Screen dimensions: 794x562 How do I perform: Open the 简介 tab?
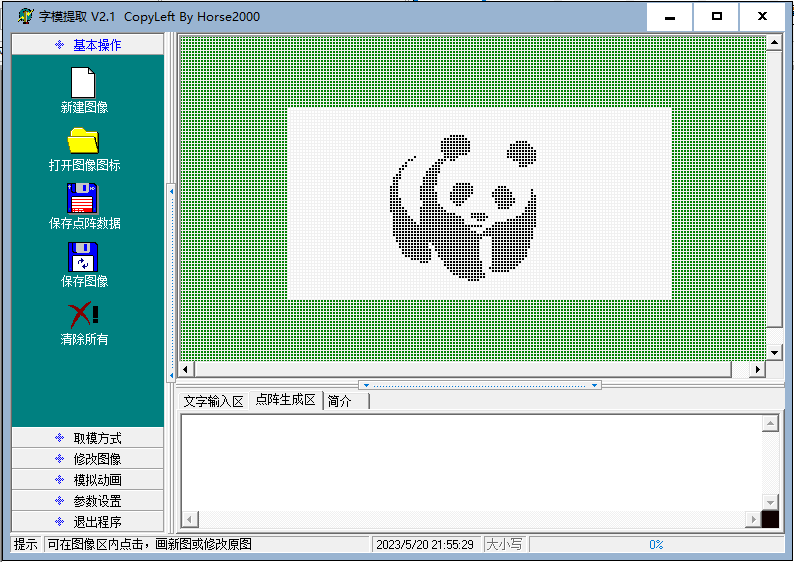click(345, 402)
